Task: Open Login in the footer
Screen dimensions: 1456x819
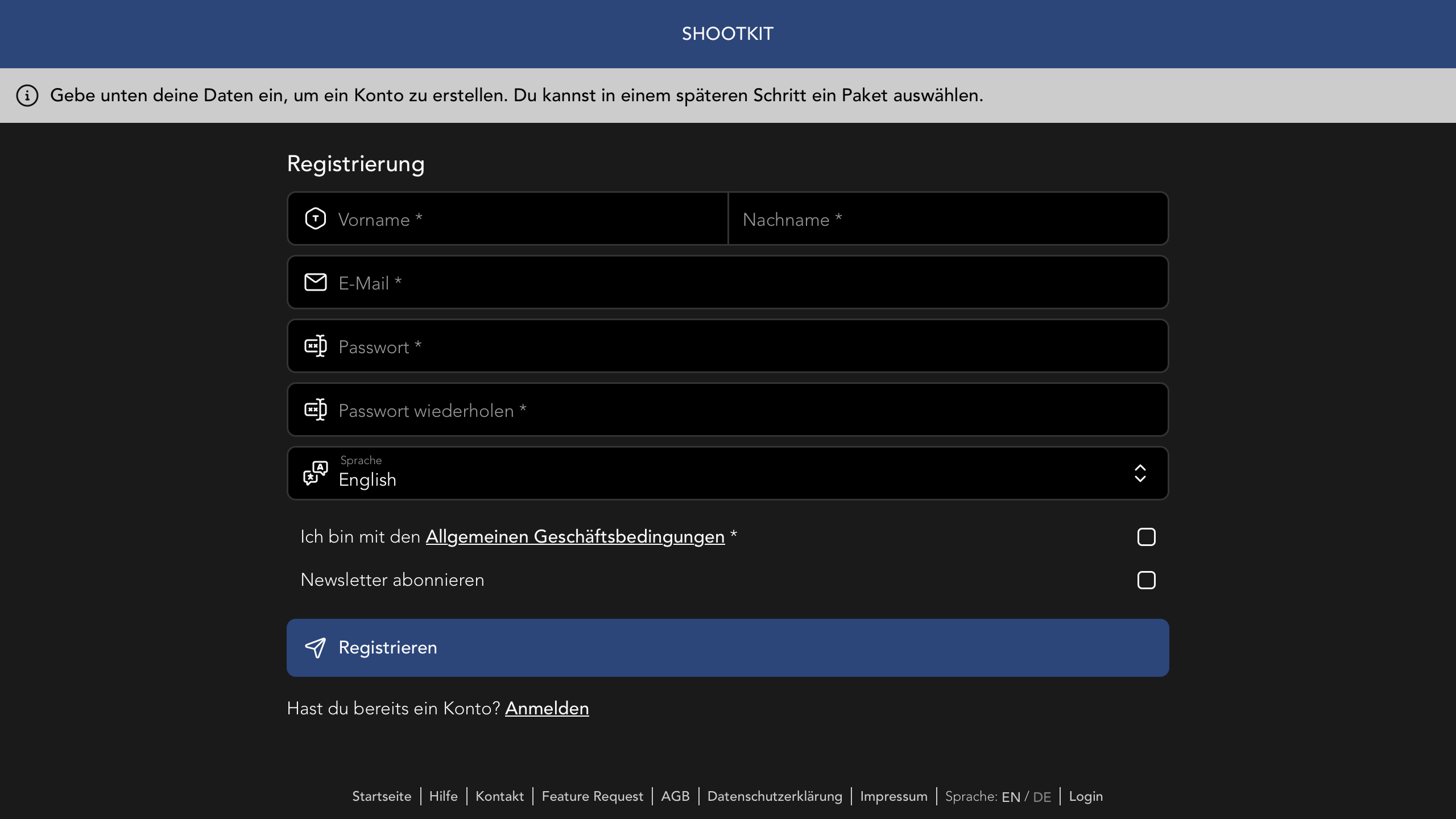Action: pyautogui.click(x=1086, y=796)
